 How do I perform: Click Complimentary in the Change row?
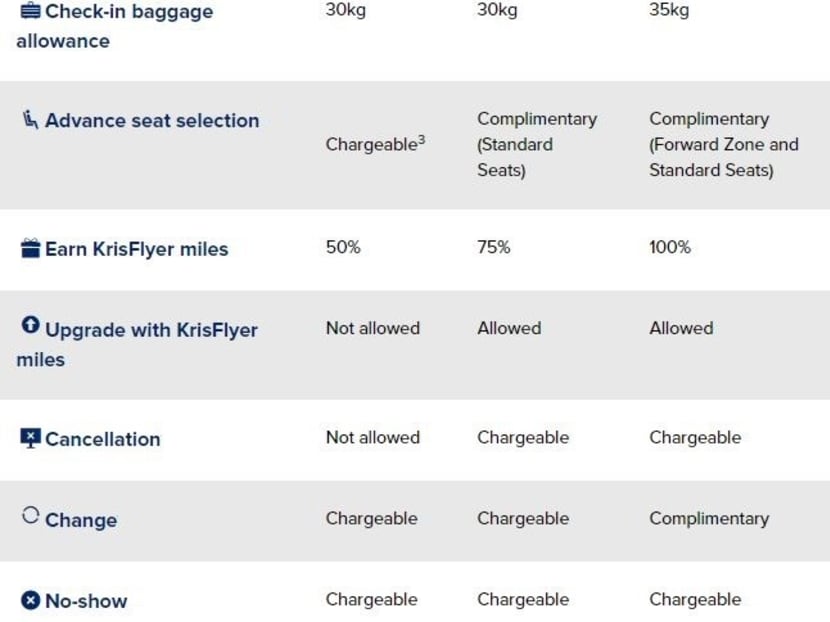(709, 519)
